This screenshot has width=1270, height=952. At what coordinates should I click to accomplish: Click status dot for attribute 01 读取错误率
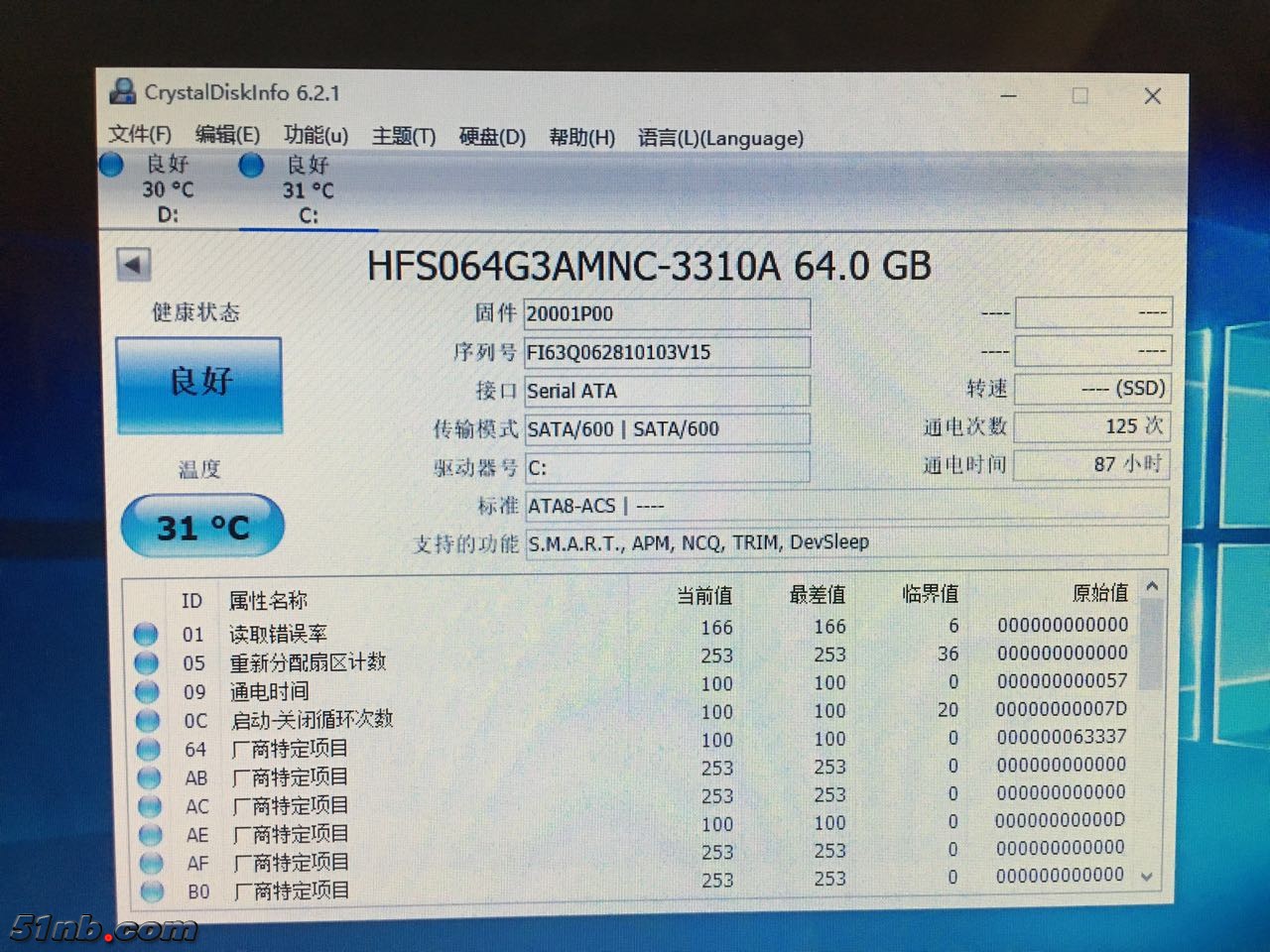pyautogui.click(x=146, y=634)
